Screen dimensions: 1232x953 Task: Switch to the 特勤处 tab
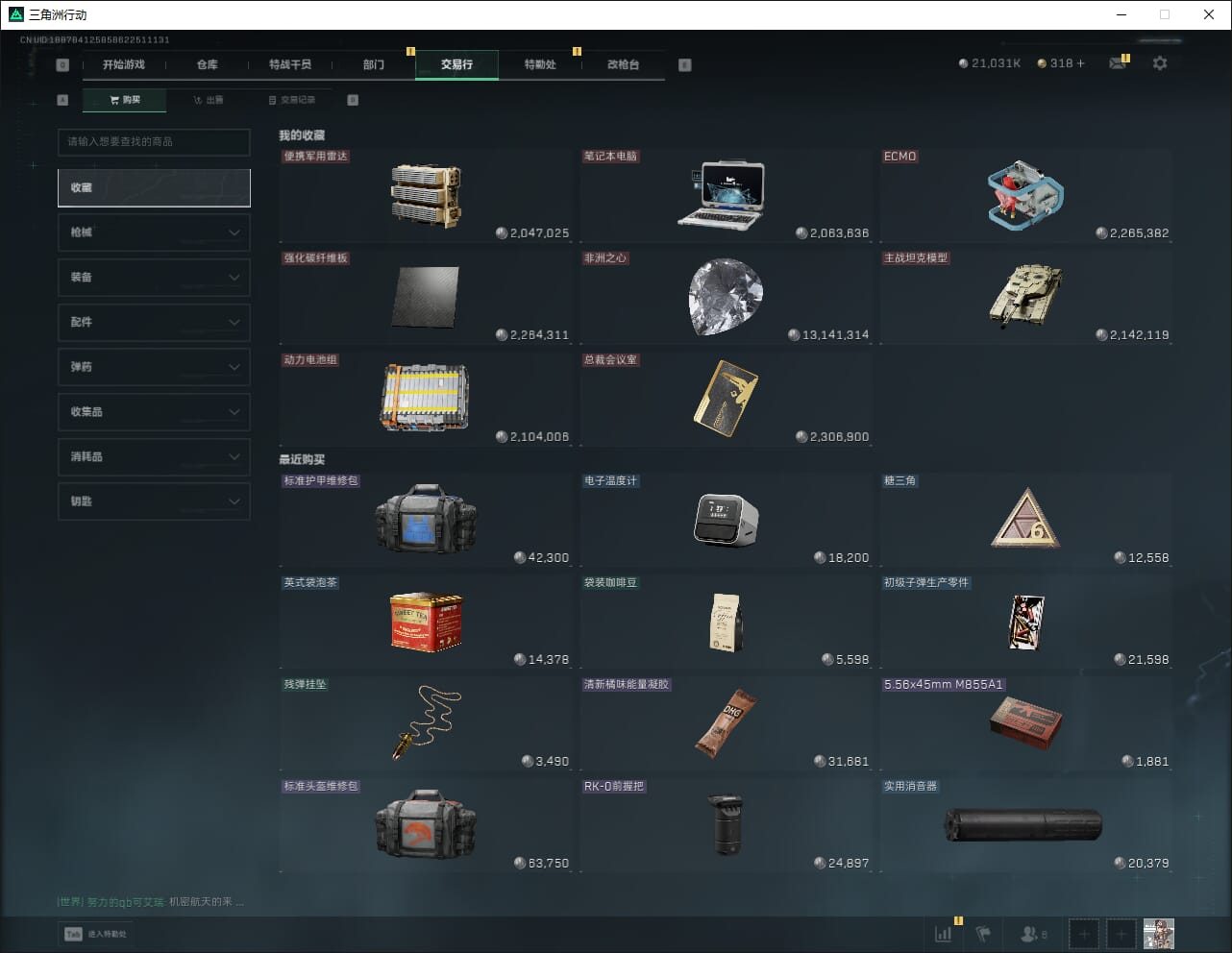[x=539, y=64]
